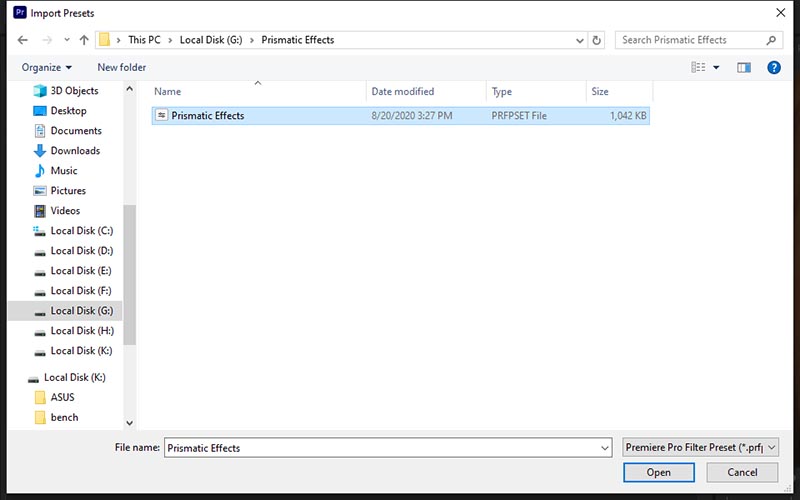
Task: Click the 1,042 KB size cell
Action: tap(628, 116)
